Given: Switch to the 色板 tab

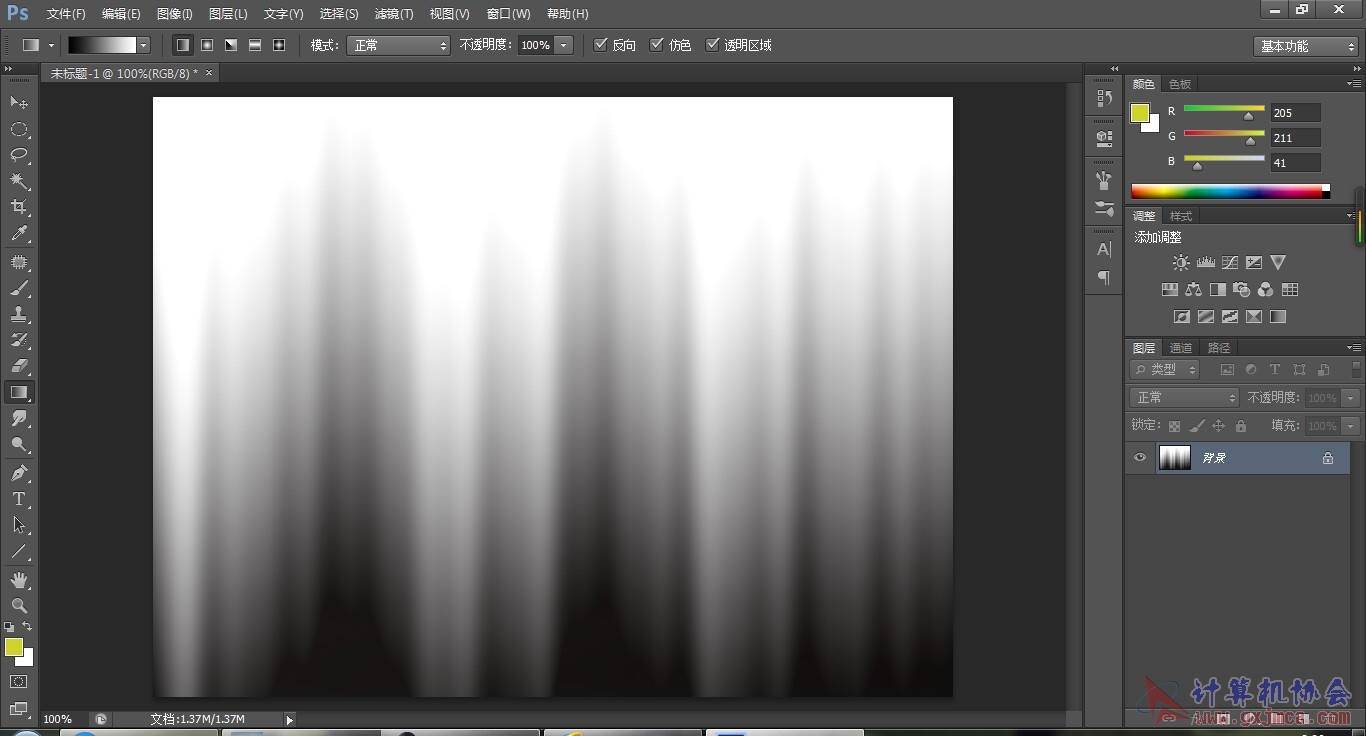Looking at the screenshot, I should pos(1180,84).
